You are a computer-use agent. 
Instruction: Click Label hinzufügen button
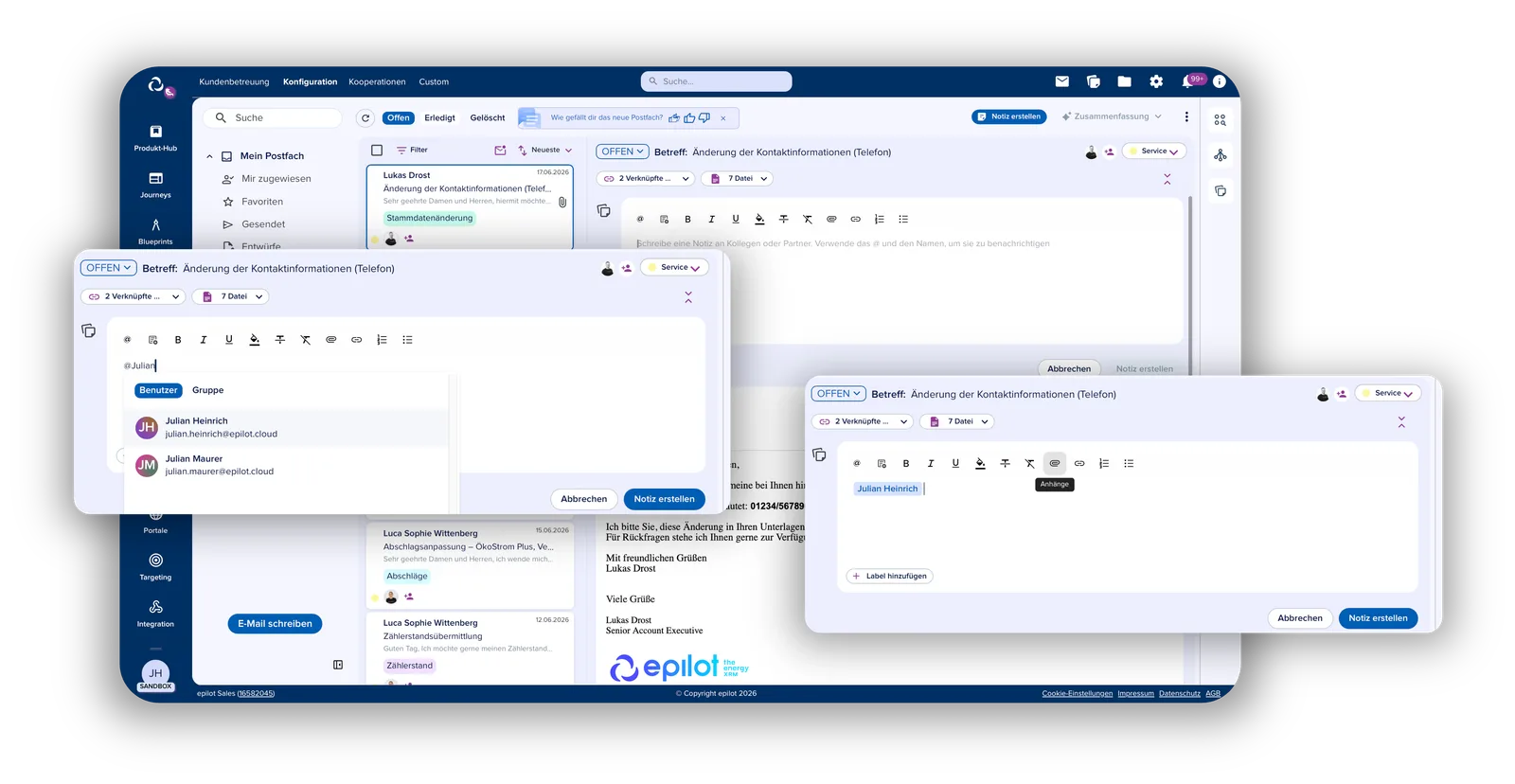point(889,576)
